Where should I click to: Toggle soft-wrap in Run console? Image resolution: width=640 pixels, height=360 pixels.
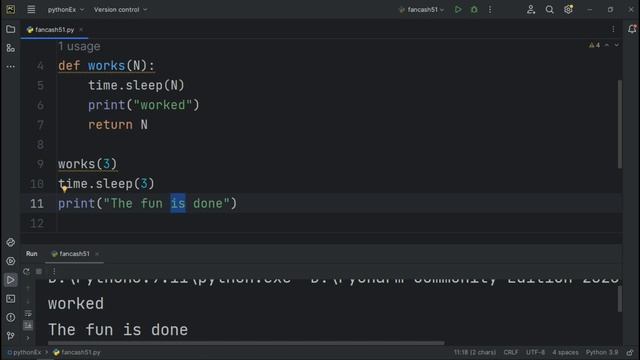[x=28, y=313]
